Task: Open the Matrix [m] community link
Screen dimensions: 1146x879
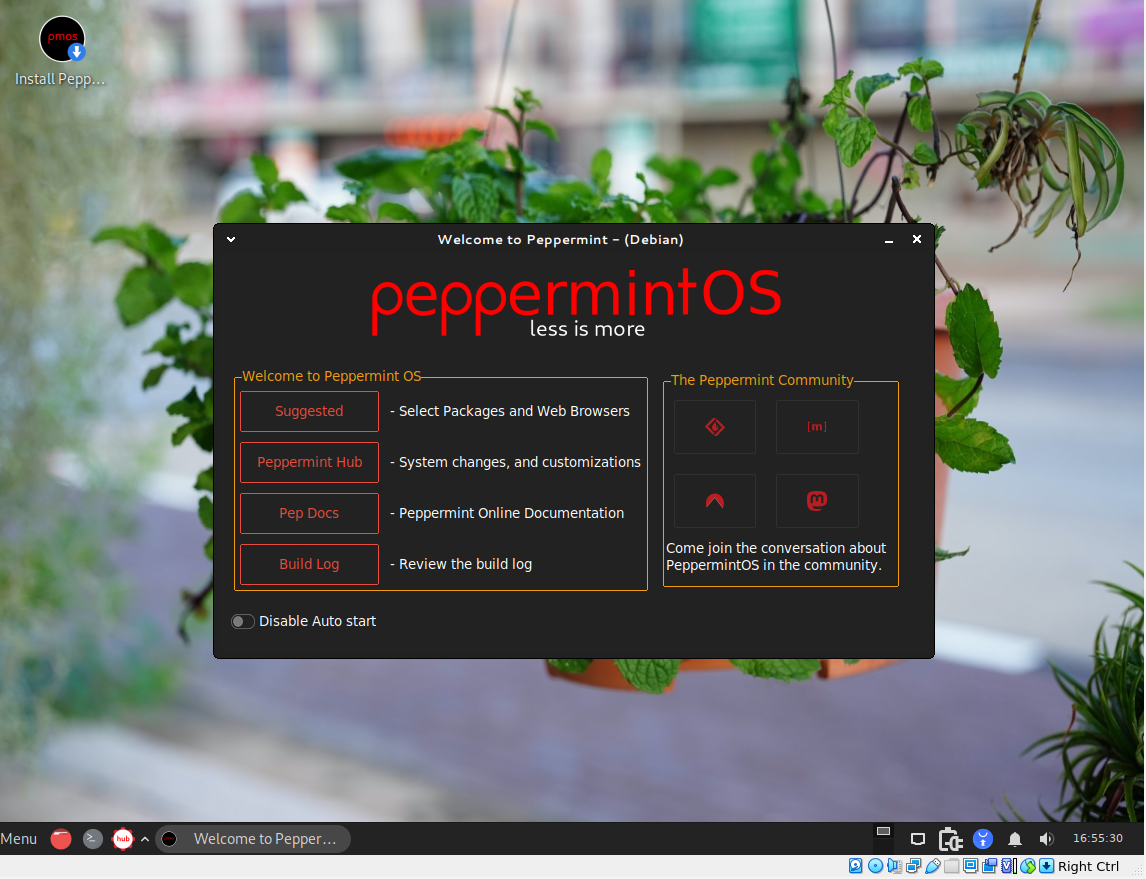Action: 816,427
